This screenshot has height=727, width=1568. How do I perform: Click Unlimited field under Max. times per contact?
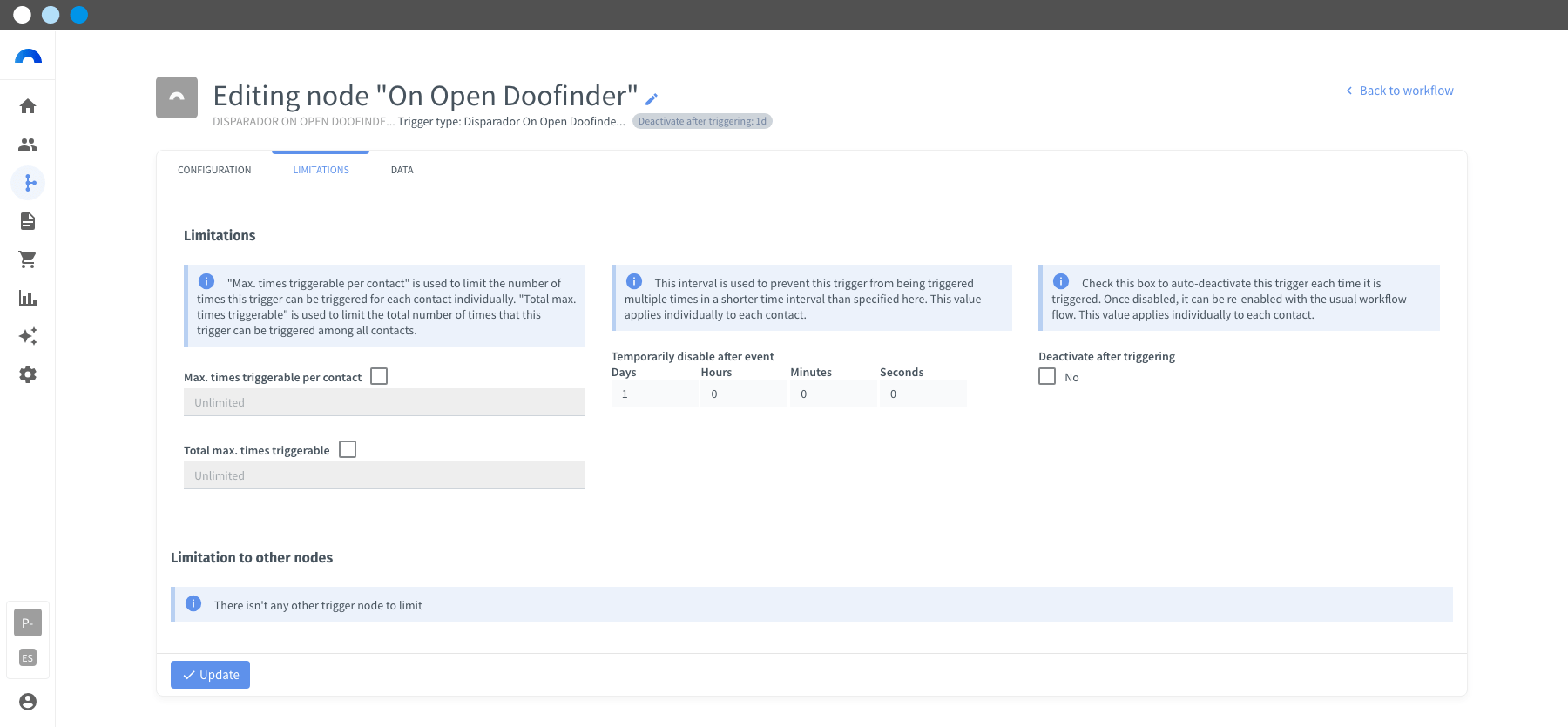coord(384,402)
